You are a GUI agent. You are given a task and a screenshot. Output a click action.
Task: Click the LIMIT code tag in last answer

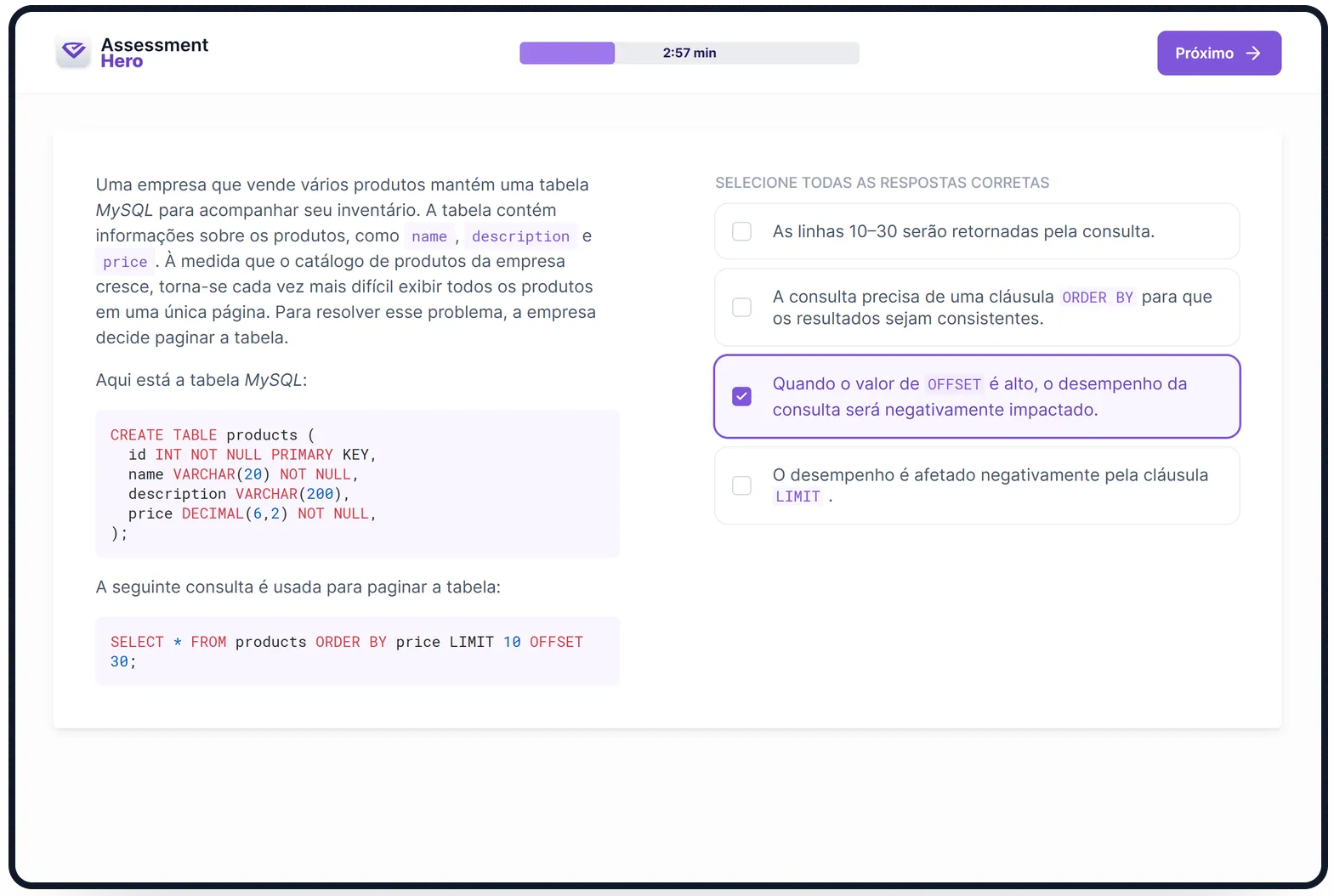pos(798,496)
